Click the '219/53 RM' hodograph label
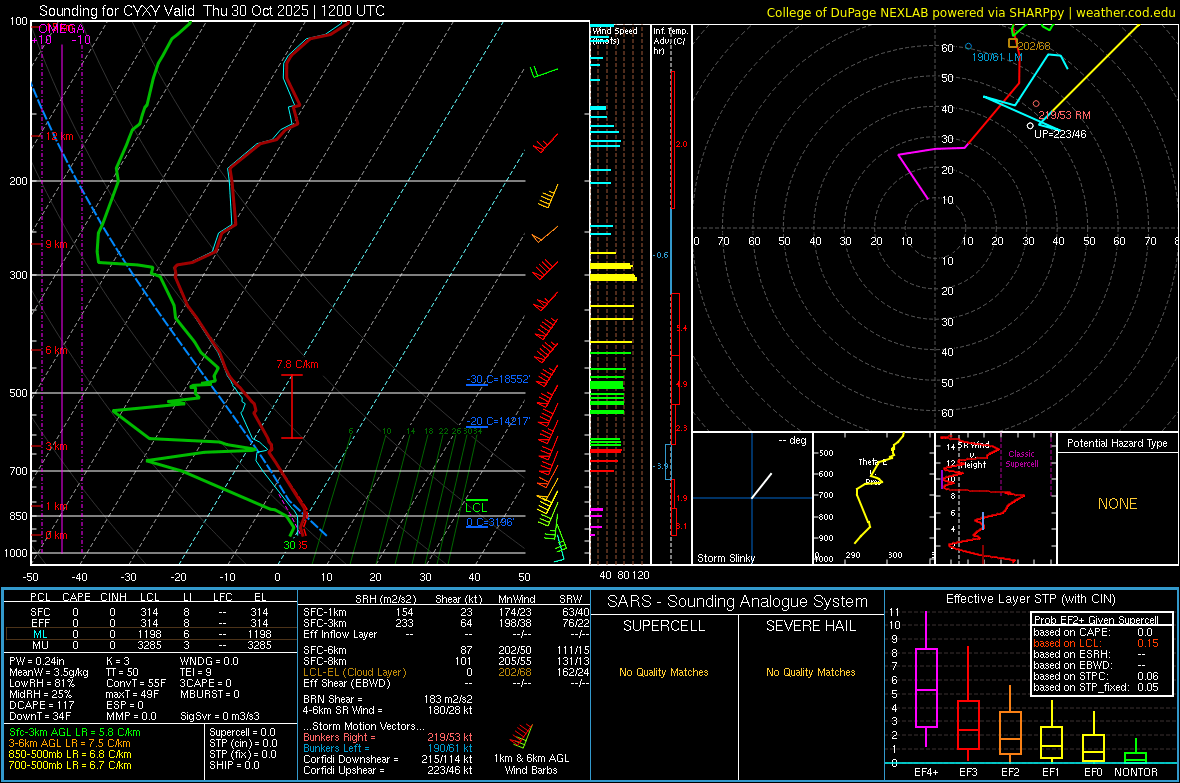 pyautogui.click(x=1064, y=115)
